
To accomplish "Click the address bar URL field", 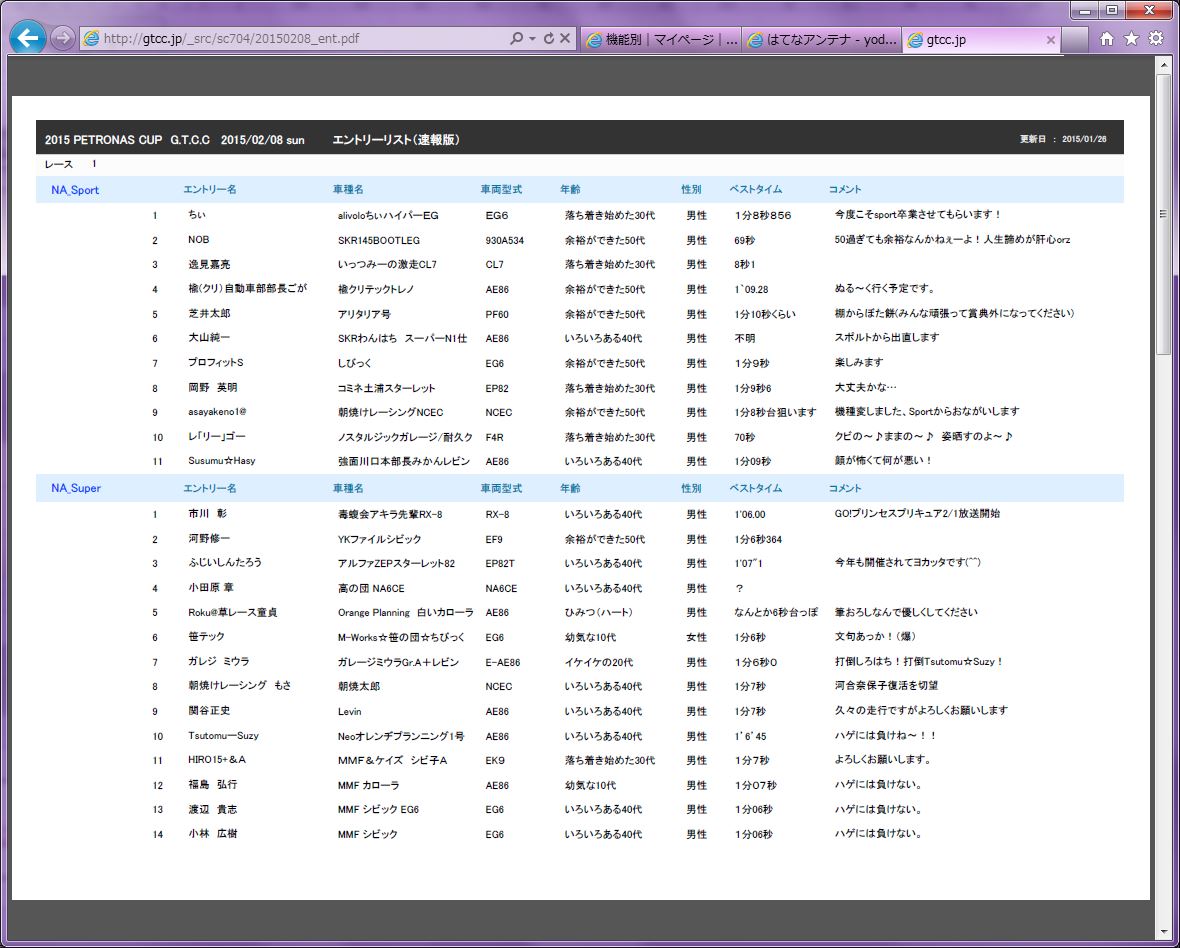I will pos(293,38).
